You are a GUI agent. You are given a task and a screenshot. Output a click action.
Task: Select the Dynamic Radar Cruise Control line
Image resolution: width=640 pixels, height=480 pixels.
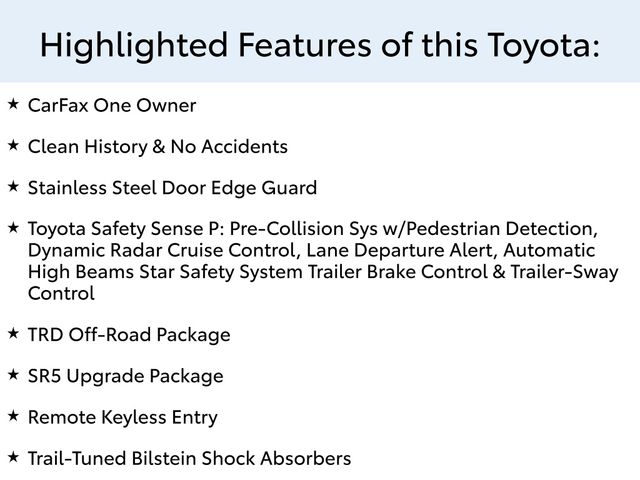pyautogui.click(x=311, y=250)
